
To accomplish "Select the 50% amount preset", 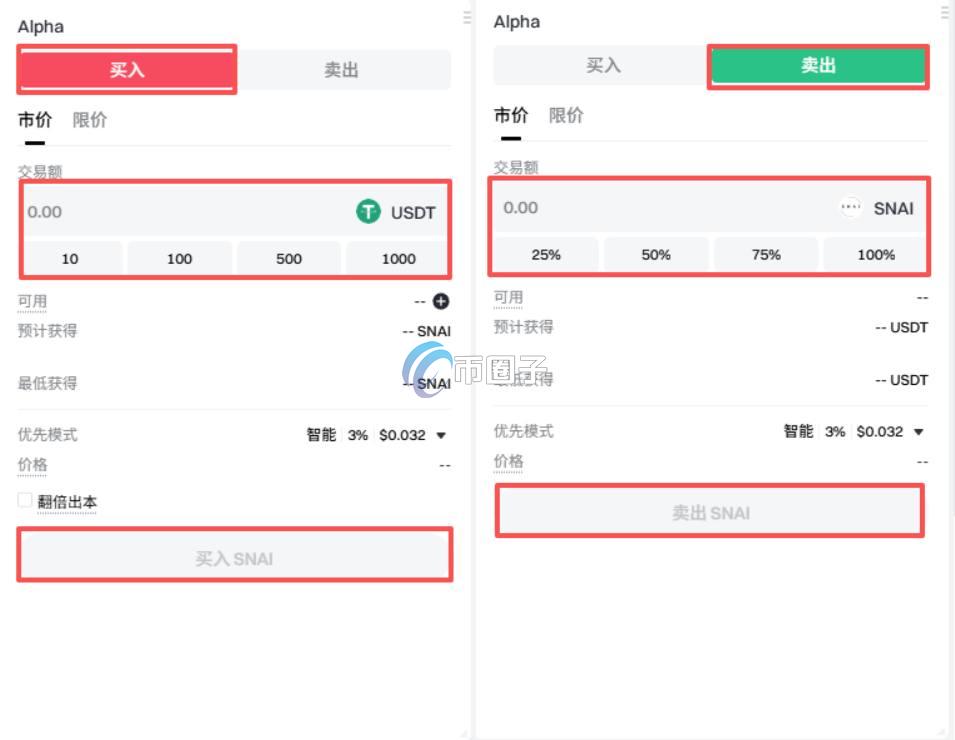I will point(654,254).
